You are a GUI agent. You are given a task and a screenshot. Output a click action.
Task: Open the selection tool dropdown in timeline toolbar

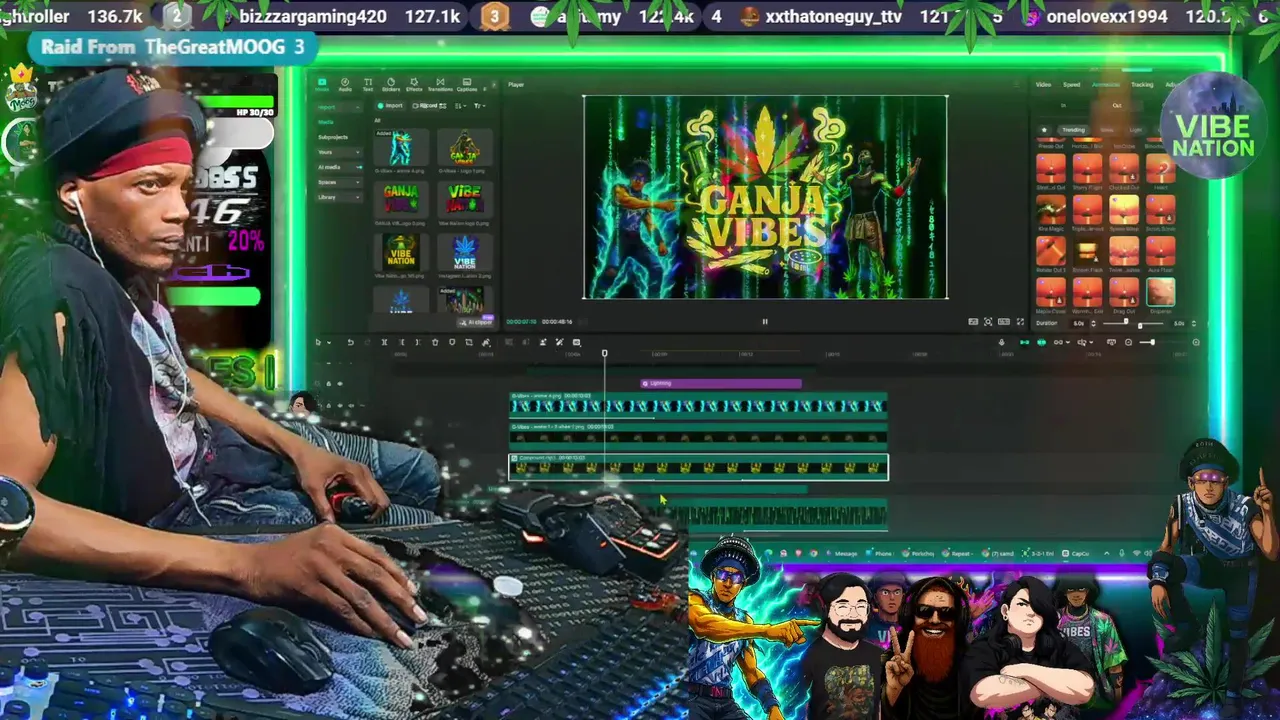(x=329, y=342)
